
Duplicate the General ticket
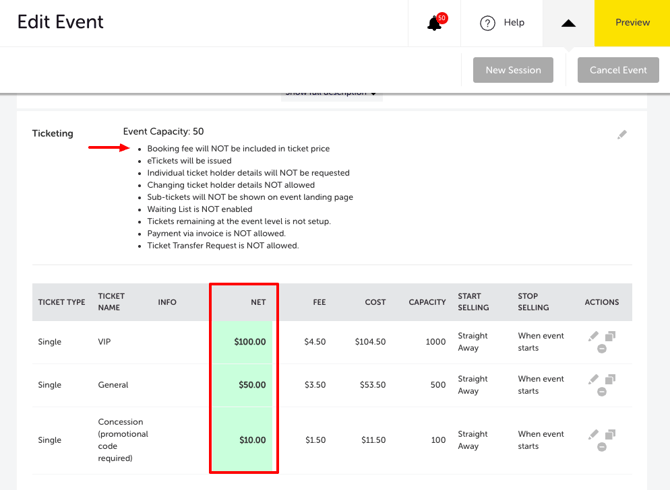pyautogui.click(x=610, y=379)
